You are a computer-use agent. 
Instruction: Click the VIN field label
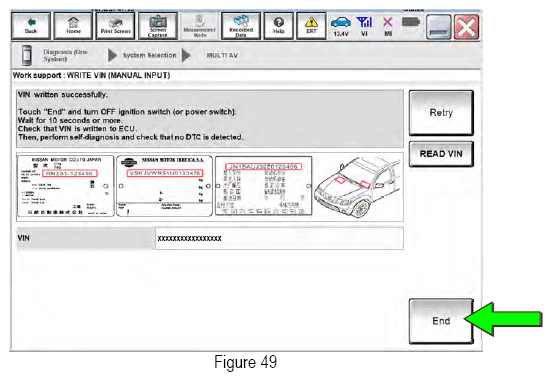(24, 238)
